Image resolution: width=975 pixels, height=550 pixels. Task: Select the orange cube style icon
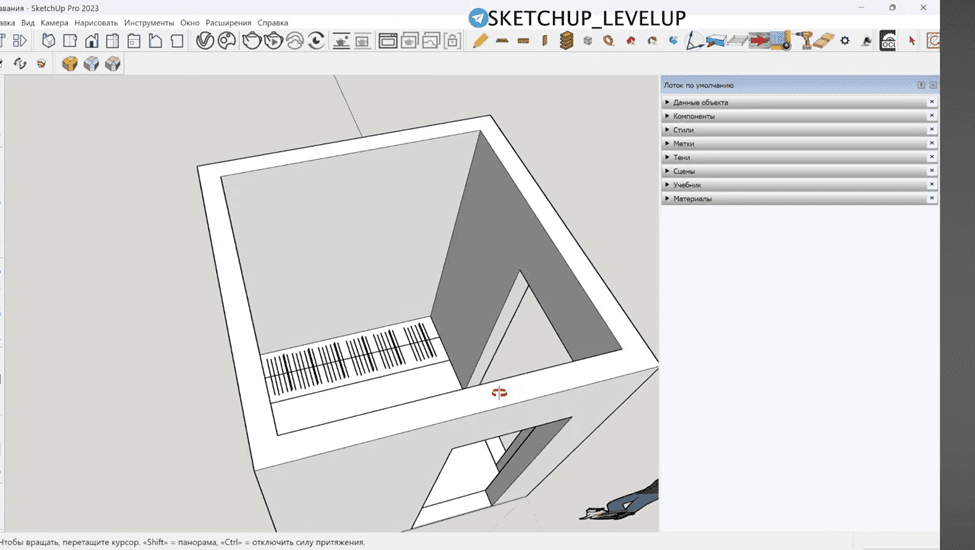coord(70,63)
